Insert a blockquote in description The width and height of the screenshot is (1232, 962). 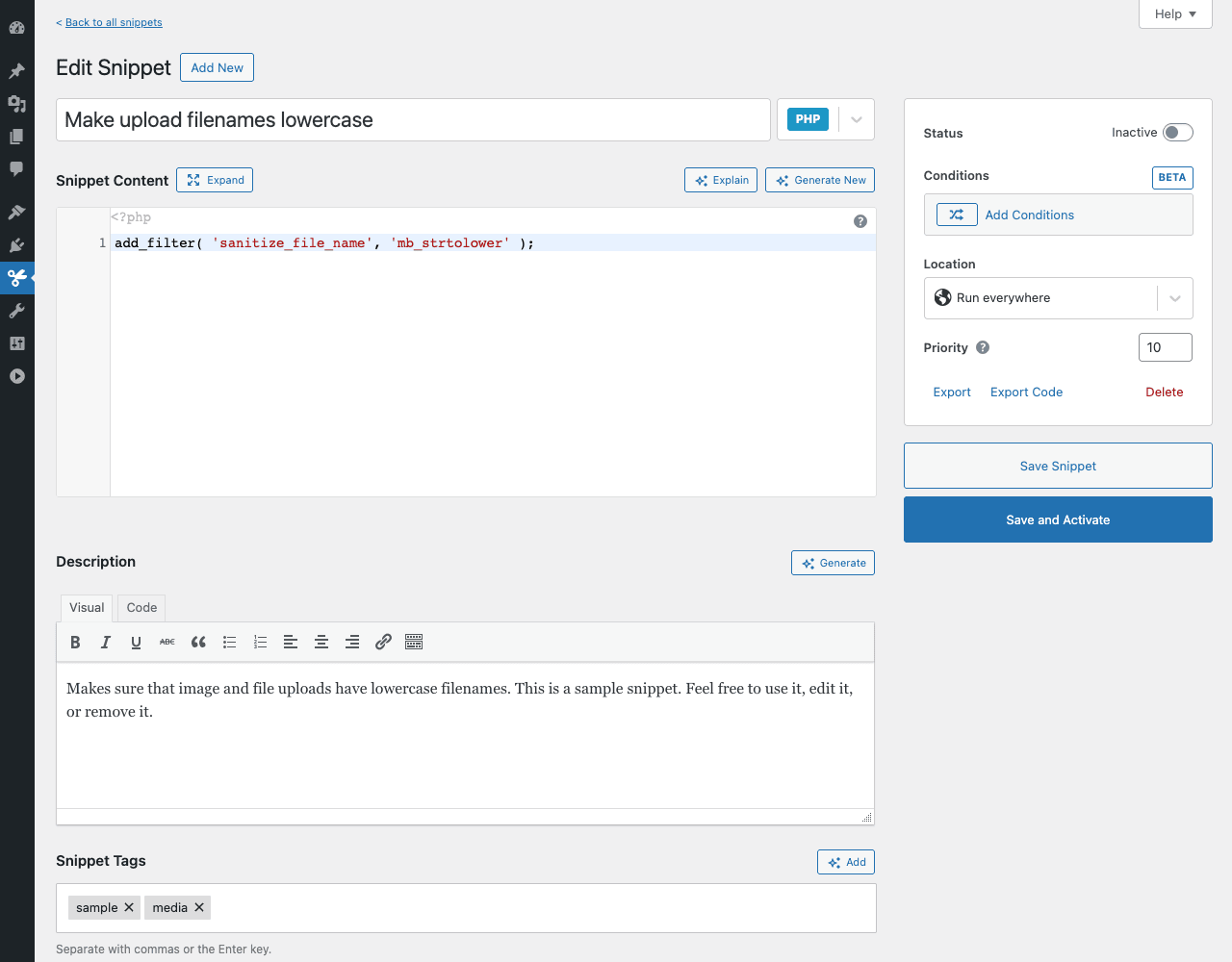(198, 643)
